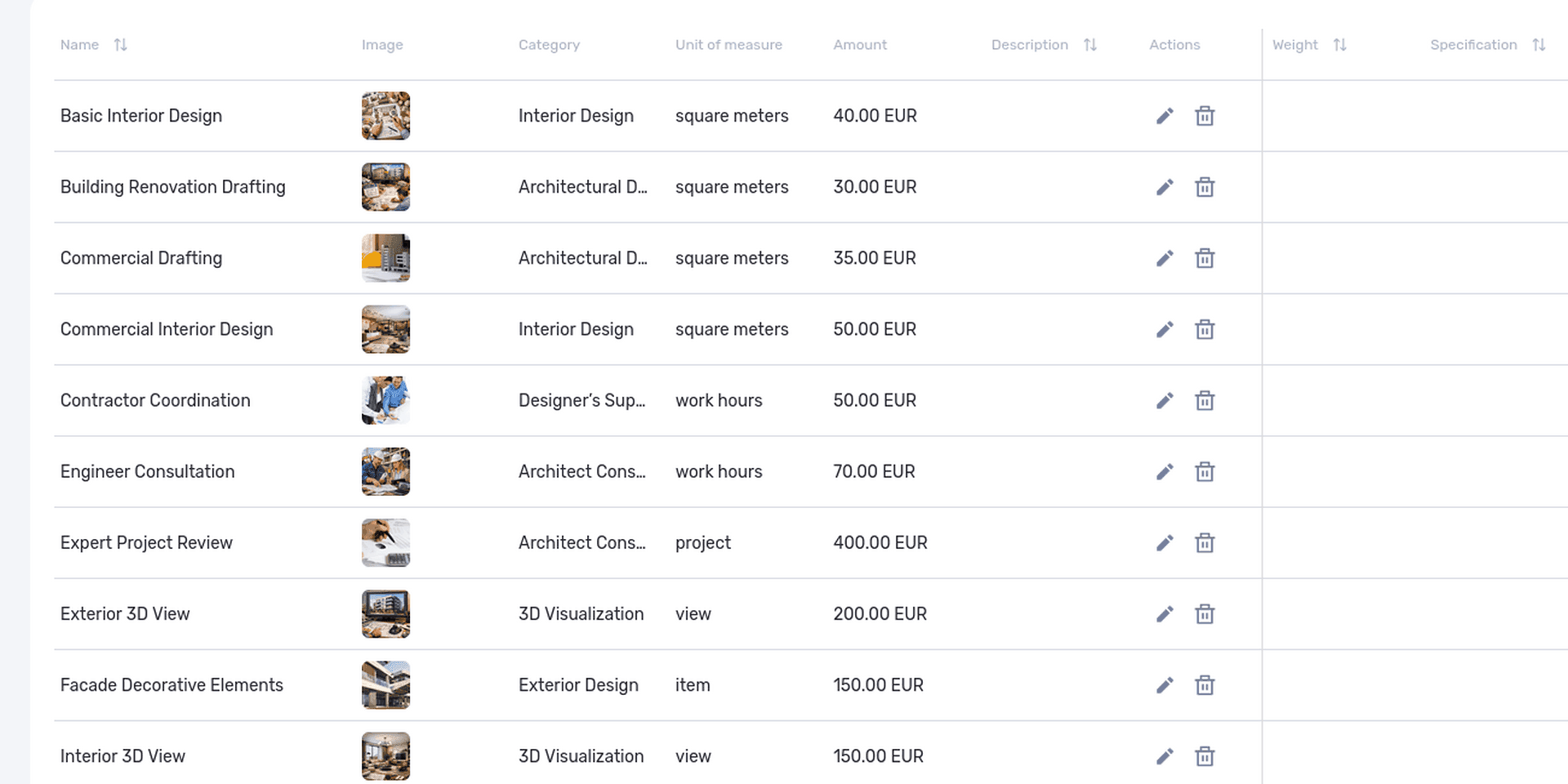
Task: Open Engineer Consultation thumbnail image
Action: click(385, 471)
